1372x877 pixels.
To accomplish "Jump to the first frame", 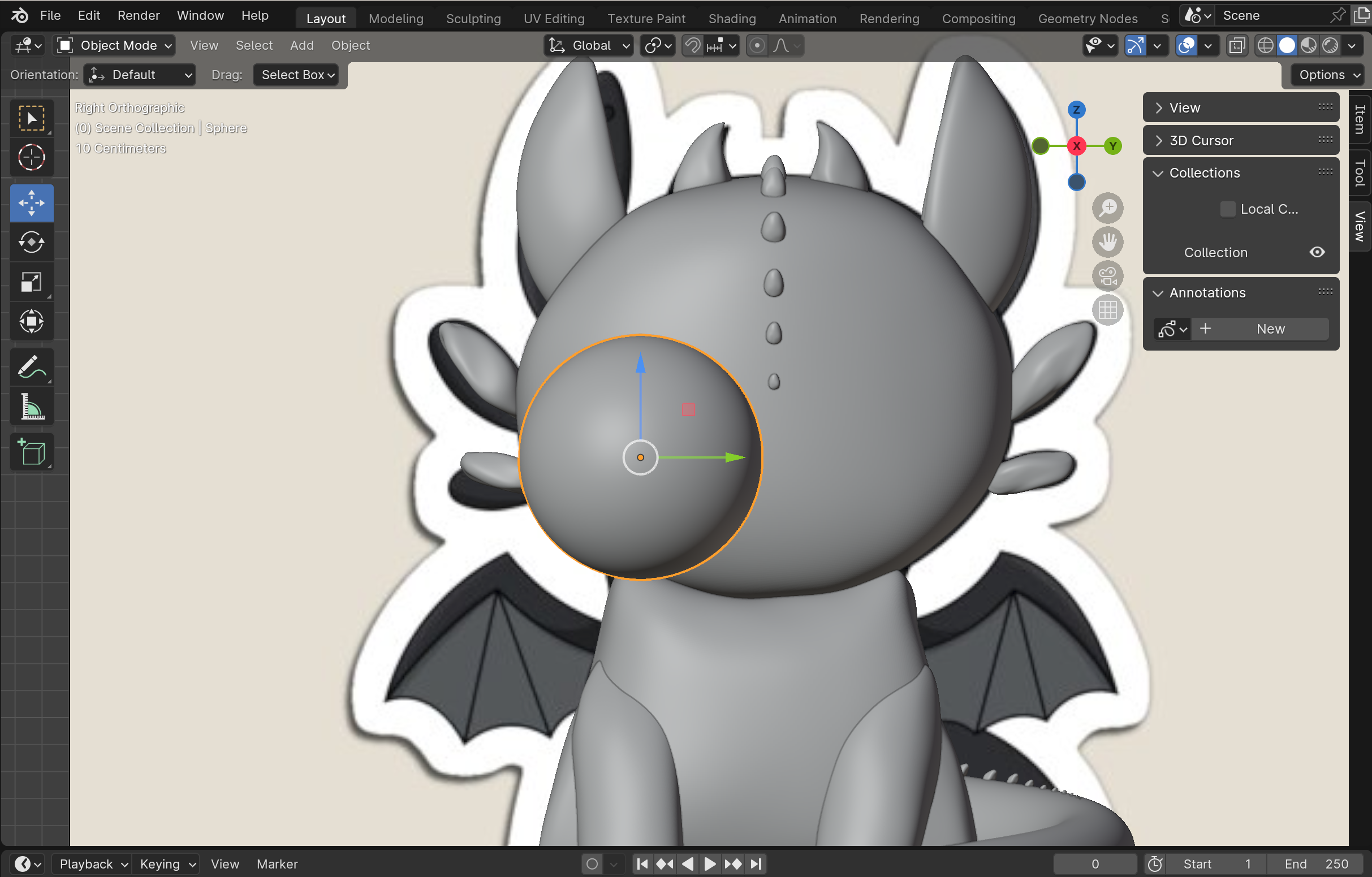I will click(642, 864).
